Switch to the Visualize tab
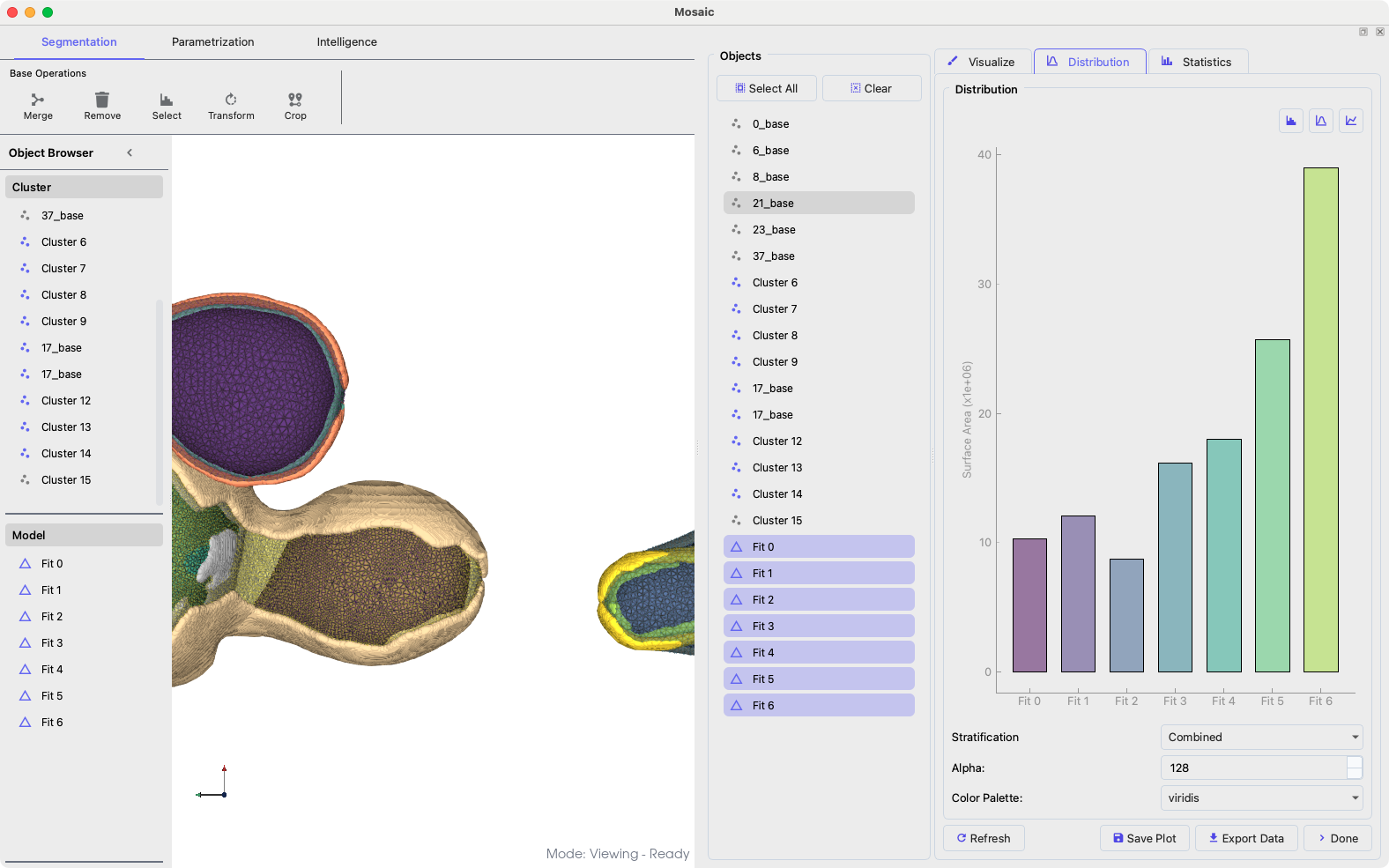This screenshot has height=868, width=1389. coord(982,62)
